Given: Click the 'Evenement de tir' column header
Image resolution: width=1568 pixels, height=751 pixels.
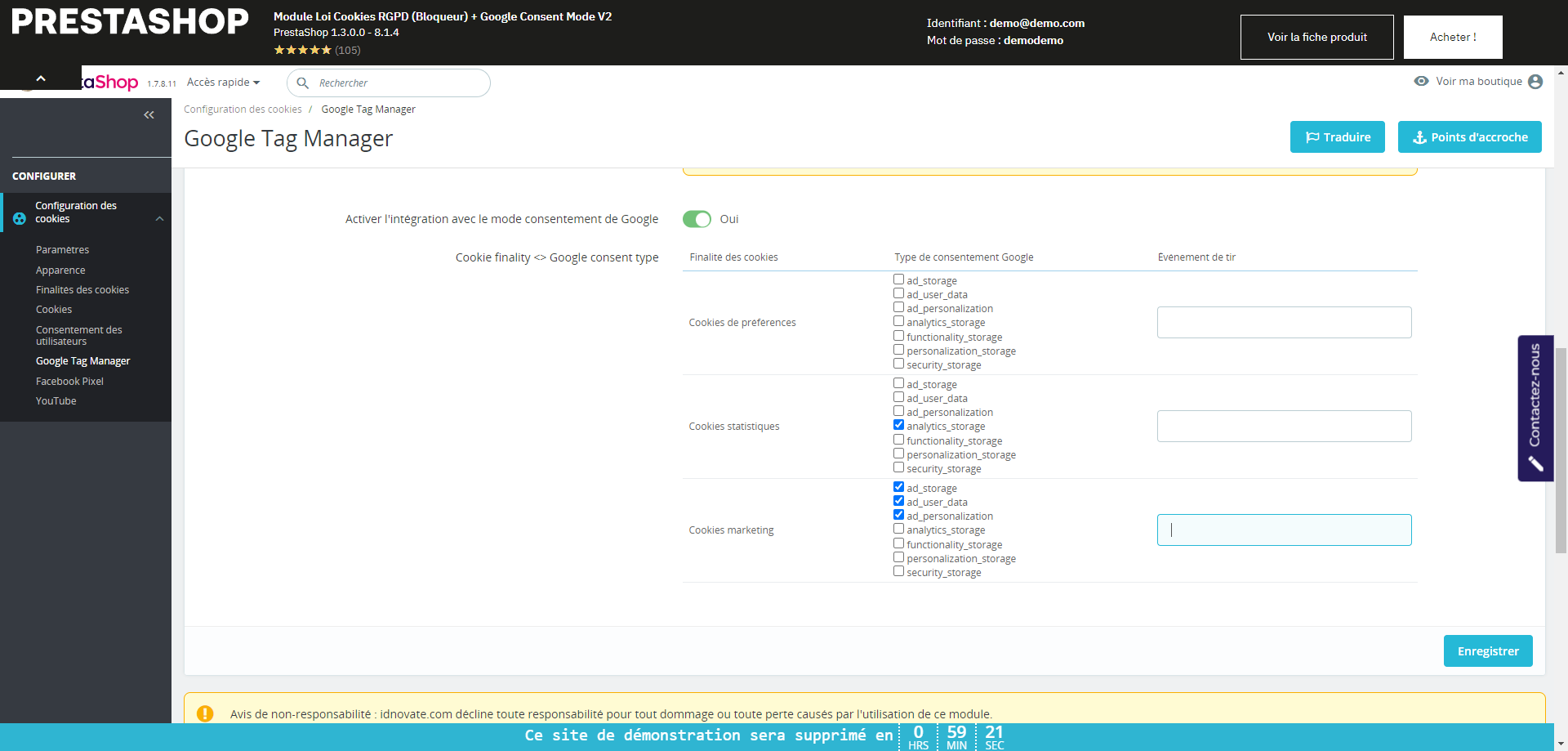Looking at the screenshot, I should [x=1196, y=257].
